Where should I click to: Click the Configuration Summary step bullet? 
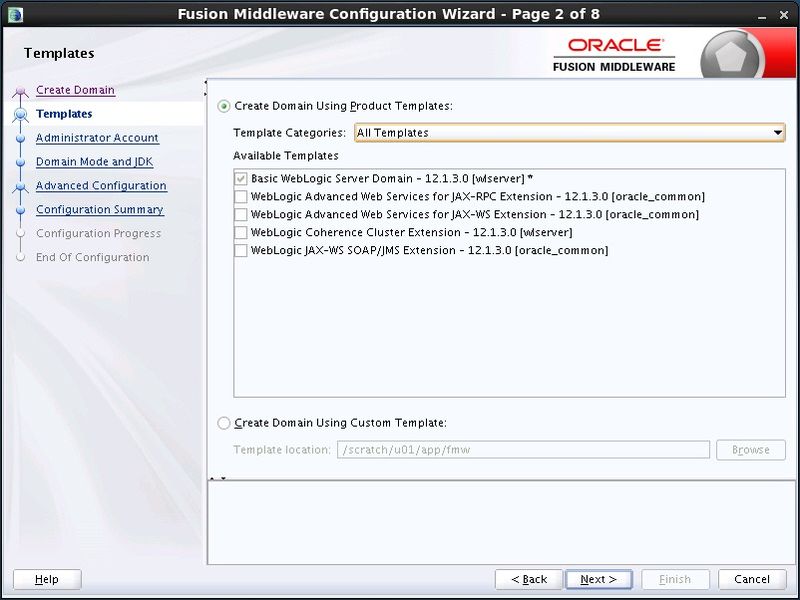pos(20,210)
